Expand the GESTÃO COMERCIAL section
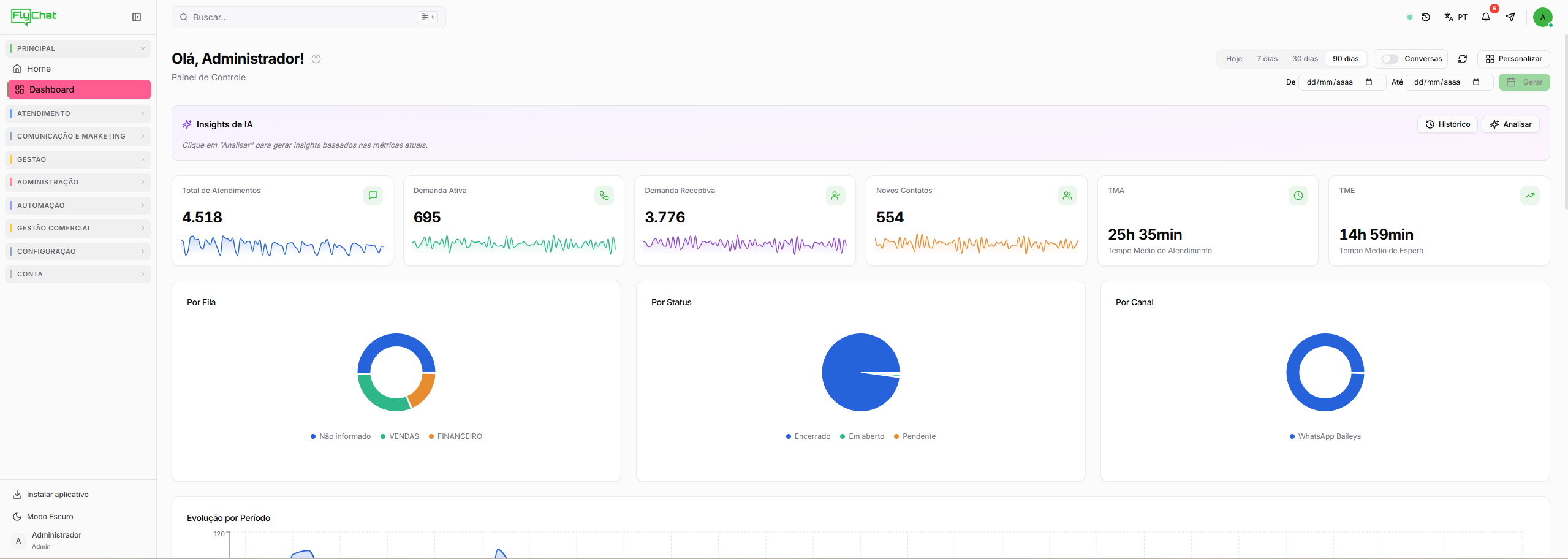The height and width of the screenshot is (559, 1568). pyautogui.click(x=78, y=228)
